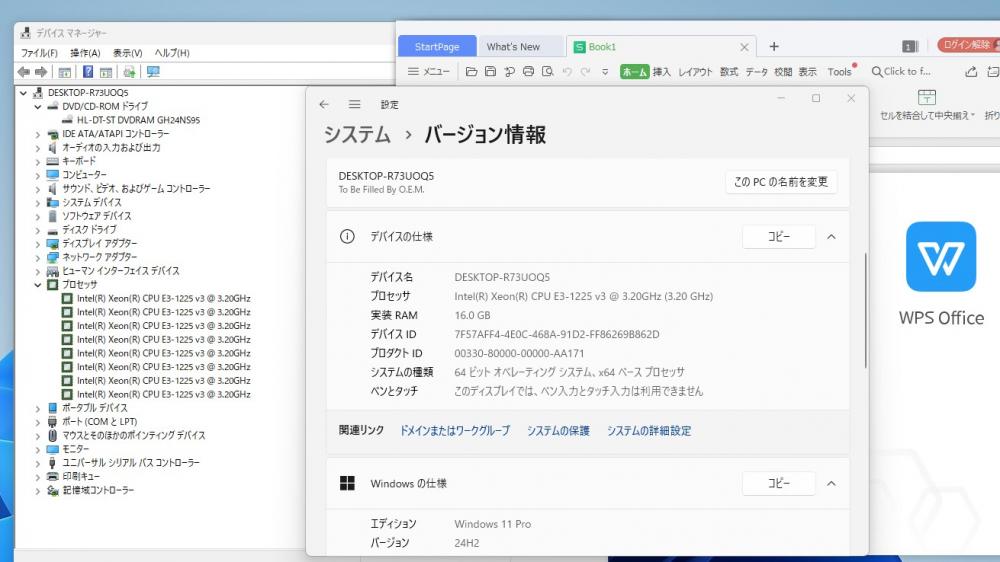Expand the キーボード tree node
The height and width of the screenshot is (562, 1000).
click(x=38, y=162)
